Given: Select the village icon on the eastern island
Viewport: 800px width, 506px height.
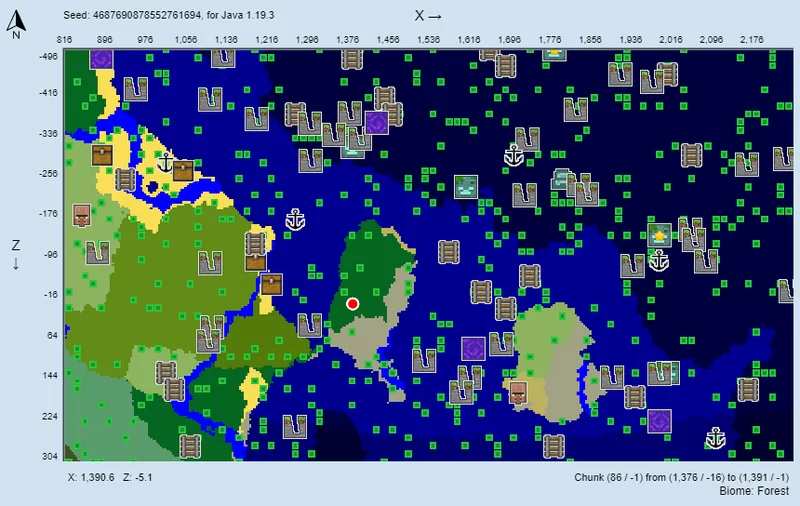Looking at the screenshot, I should pyautogui.click(x=518, y=392).
